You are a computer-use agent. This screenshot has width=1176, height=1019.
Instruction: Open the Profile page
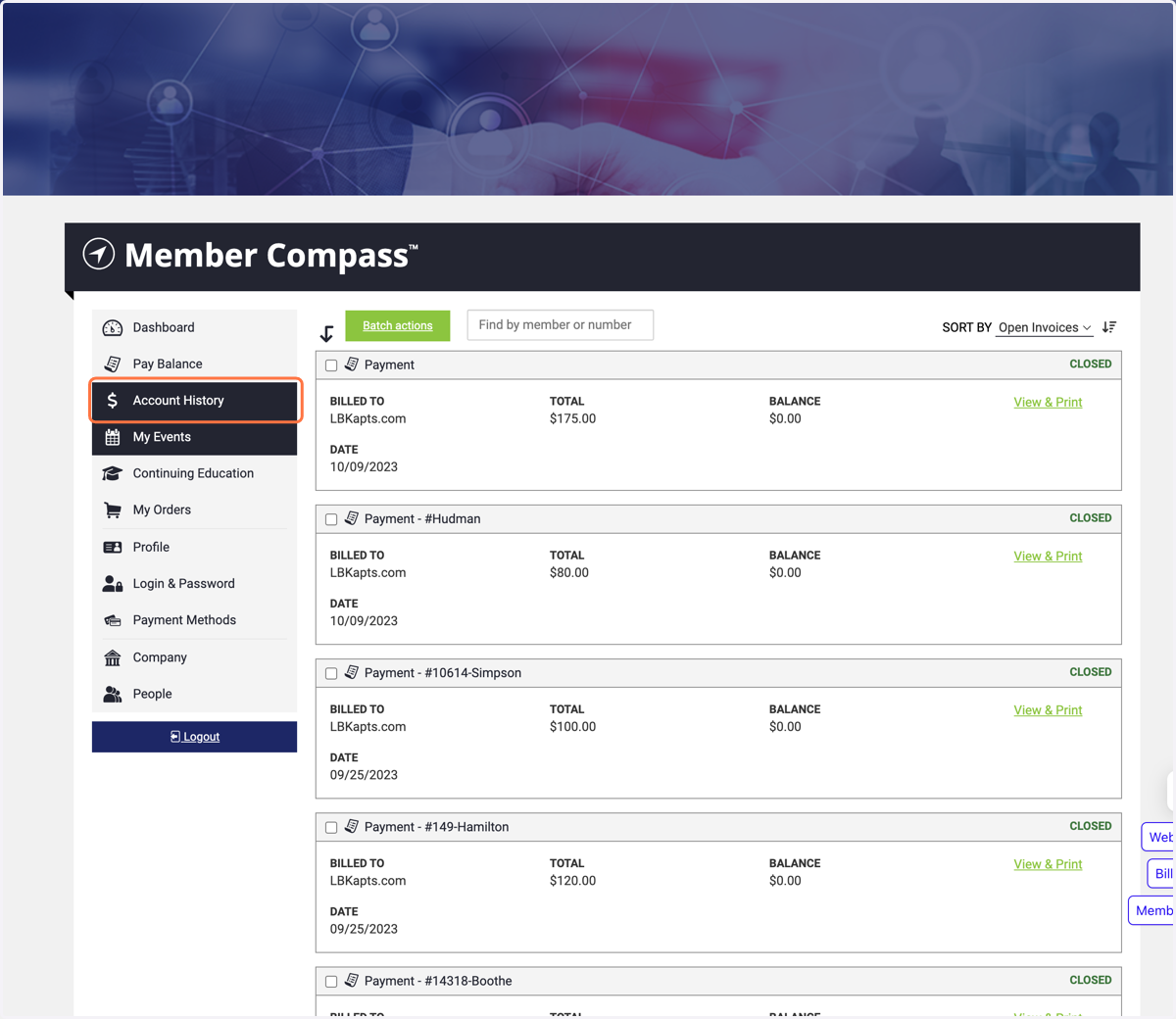click(x=194, y=547)
